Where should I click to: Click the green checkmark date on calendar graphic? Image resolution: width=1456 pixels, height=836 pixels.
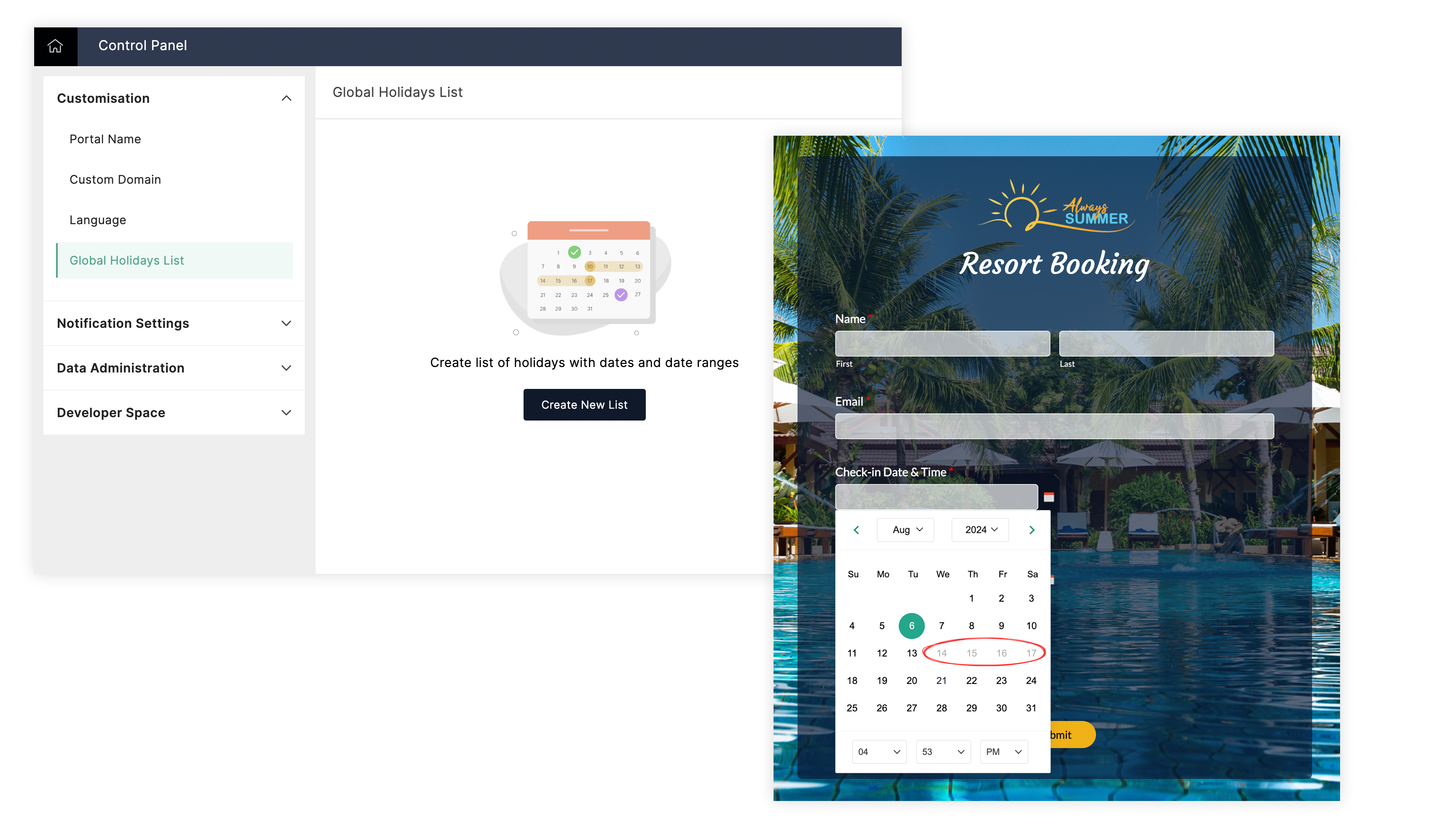[x=574, y=252]
